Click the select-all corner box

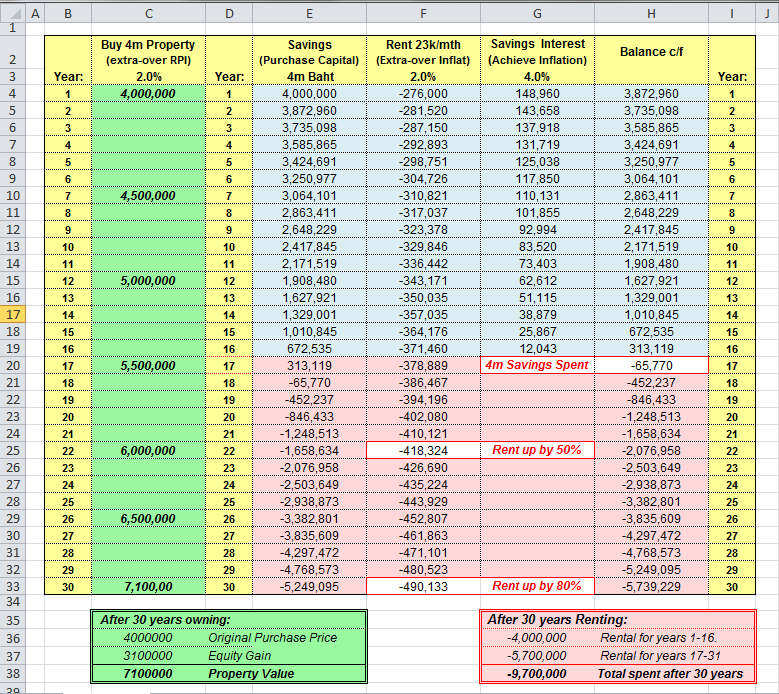point(13,13)
